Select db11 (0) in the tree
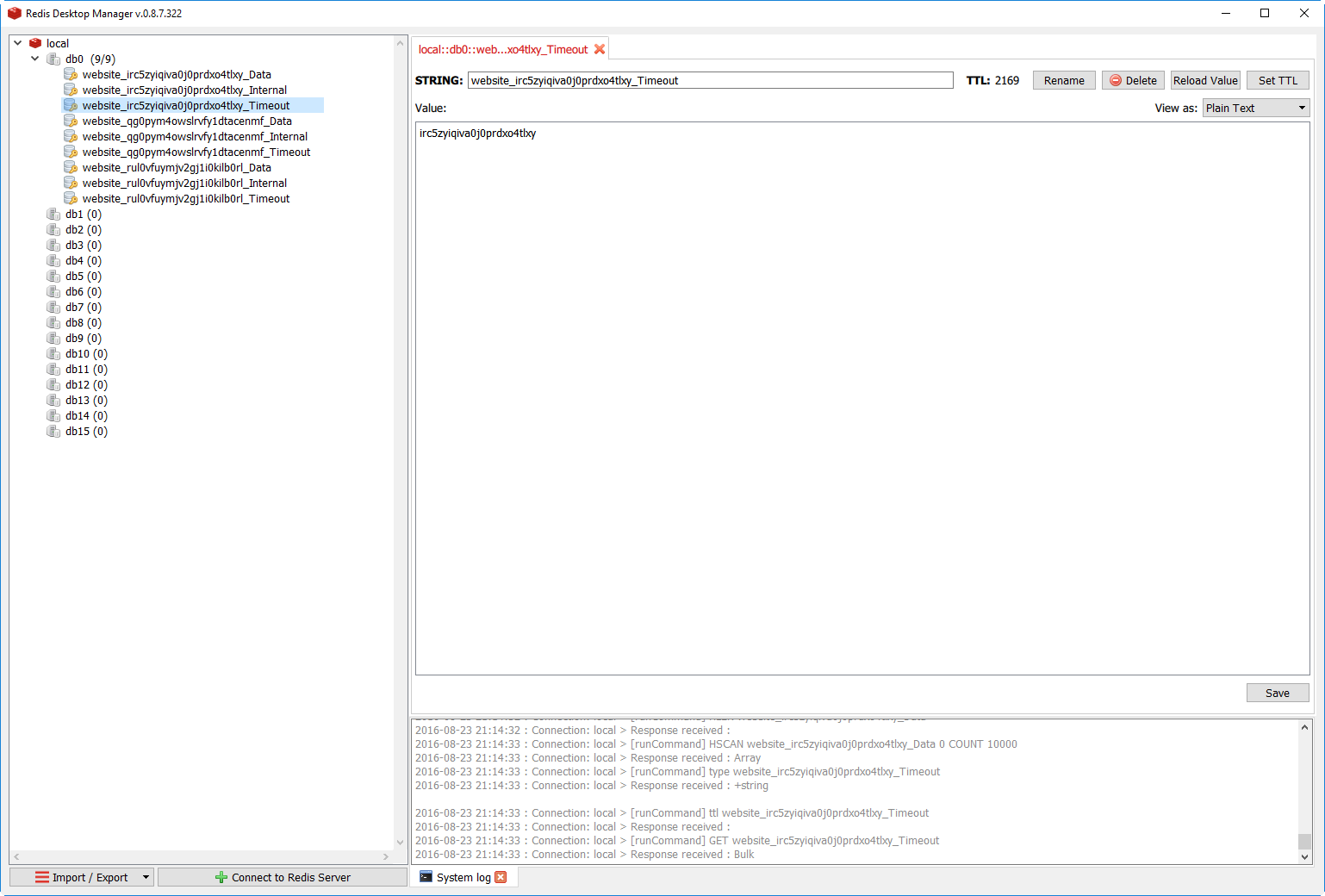This screenshot has height=896, width=1325. tap(86, 369)
